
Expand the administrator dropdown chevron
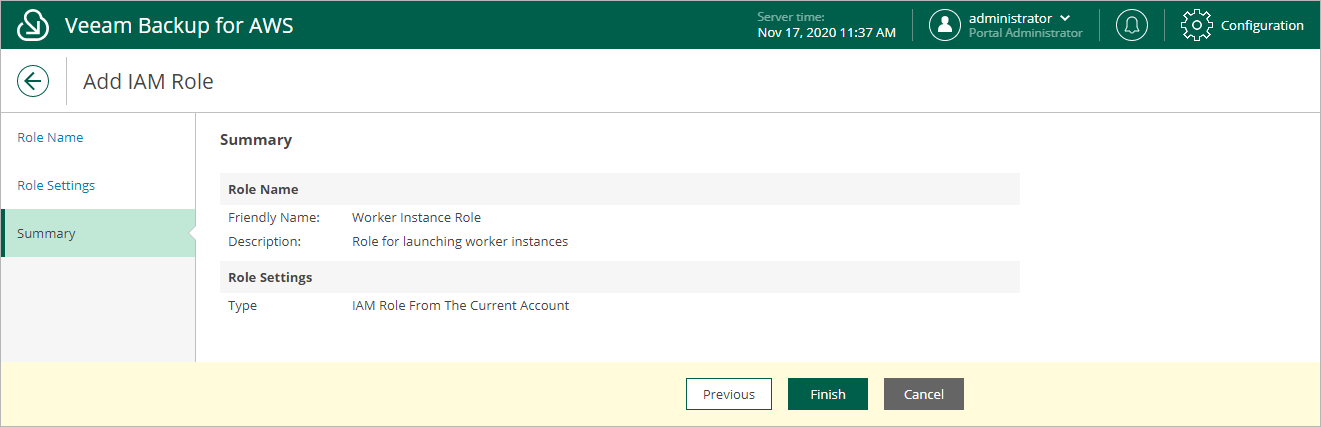(x=1065, y=18)
